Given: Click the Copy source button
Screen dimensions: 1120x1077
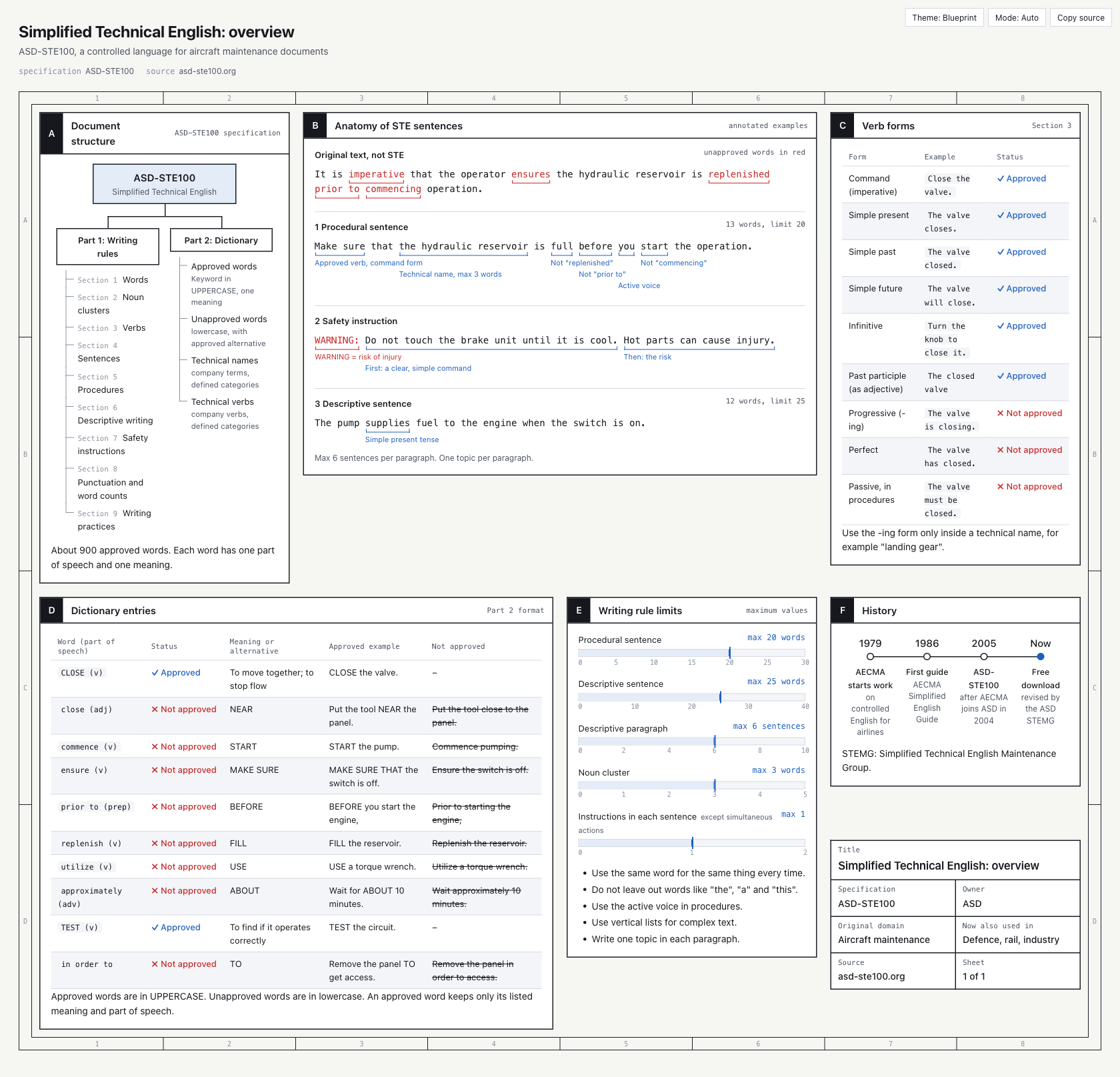Looking at the screenshot, I should 1080,18.
